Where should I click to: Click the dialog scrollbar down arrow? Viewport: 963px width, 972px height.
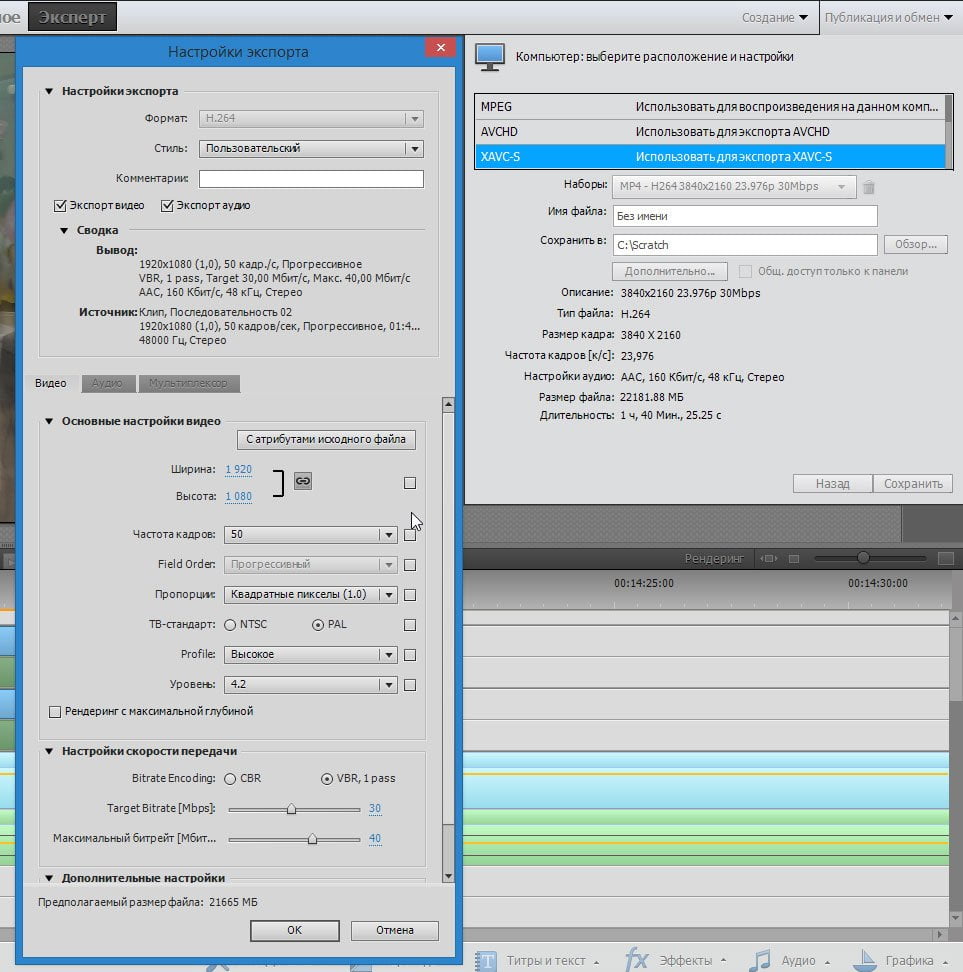[448, 877]
